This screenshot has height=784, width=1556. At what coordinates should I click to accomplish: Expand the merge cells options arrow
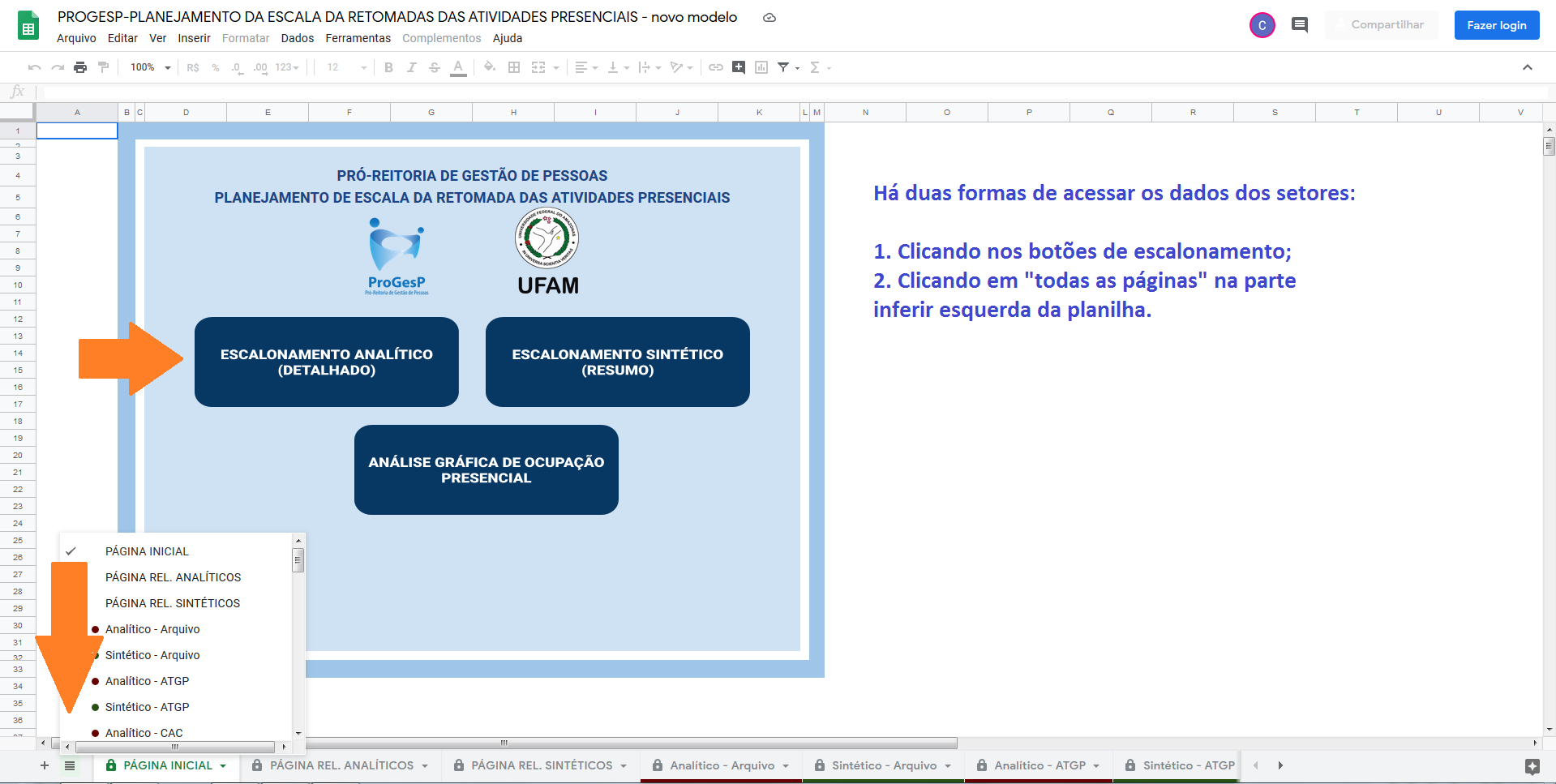click(x=556, y=68)
